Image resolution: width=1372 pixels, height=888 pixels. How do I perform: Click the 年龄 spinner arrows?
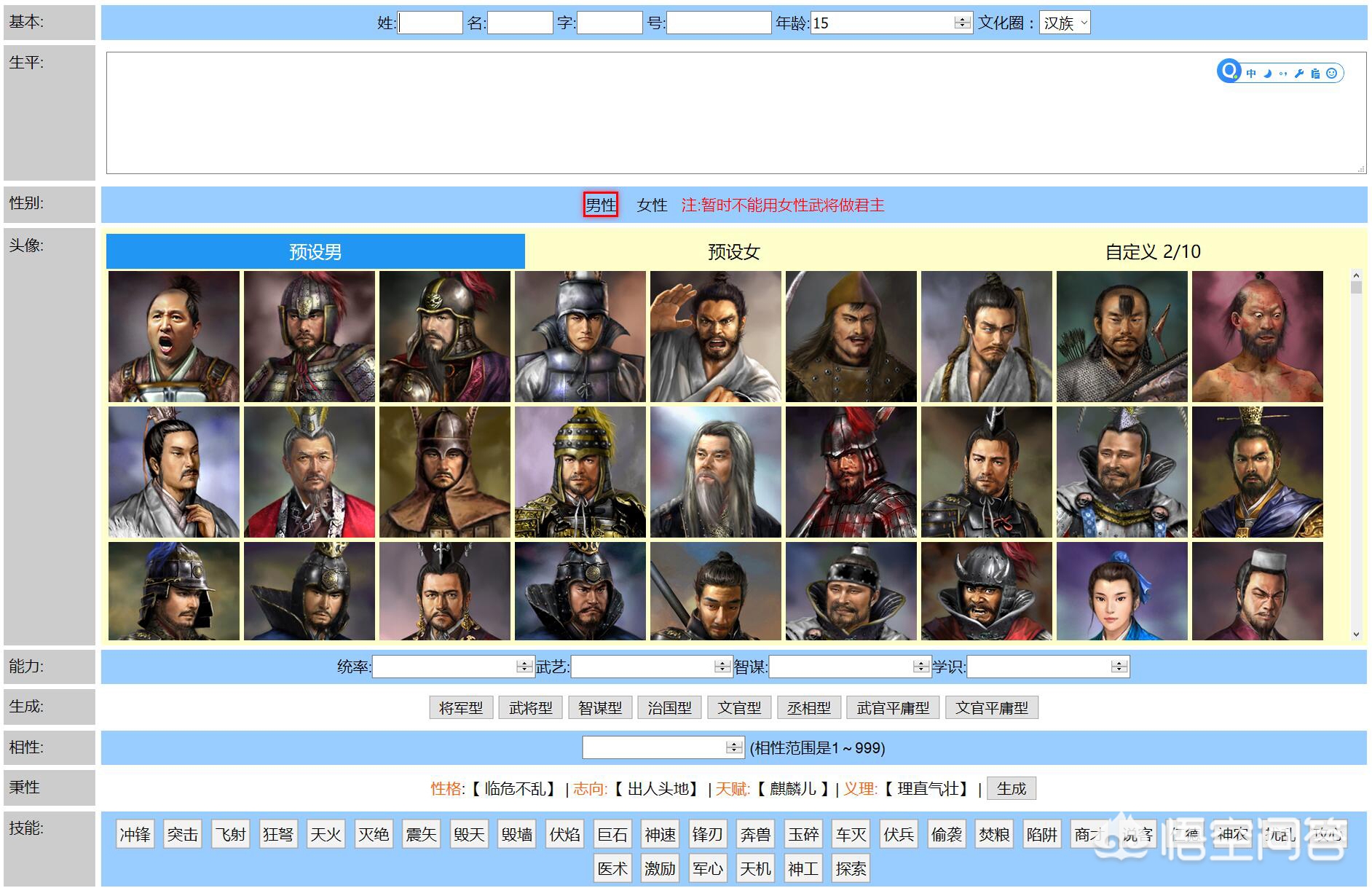[963, 23]
